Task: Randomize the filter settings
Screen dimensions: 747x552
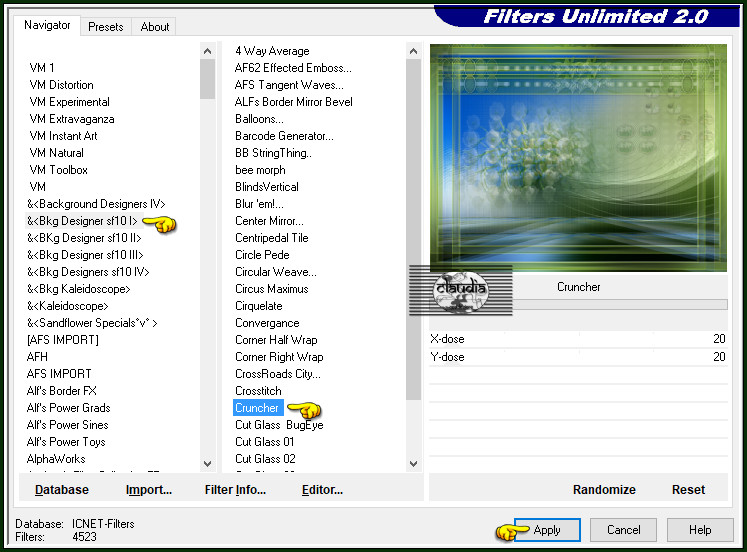Action: 604,490
